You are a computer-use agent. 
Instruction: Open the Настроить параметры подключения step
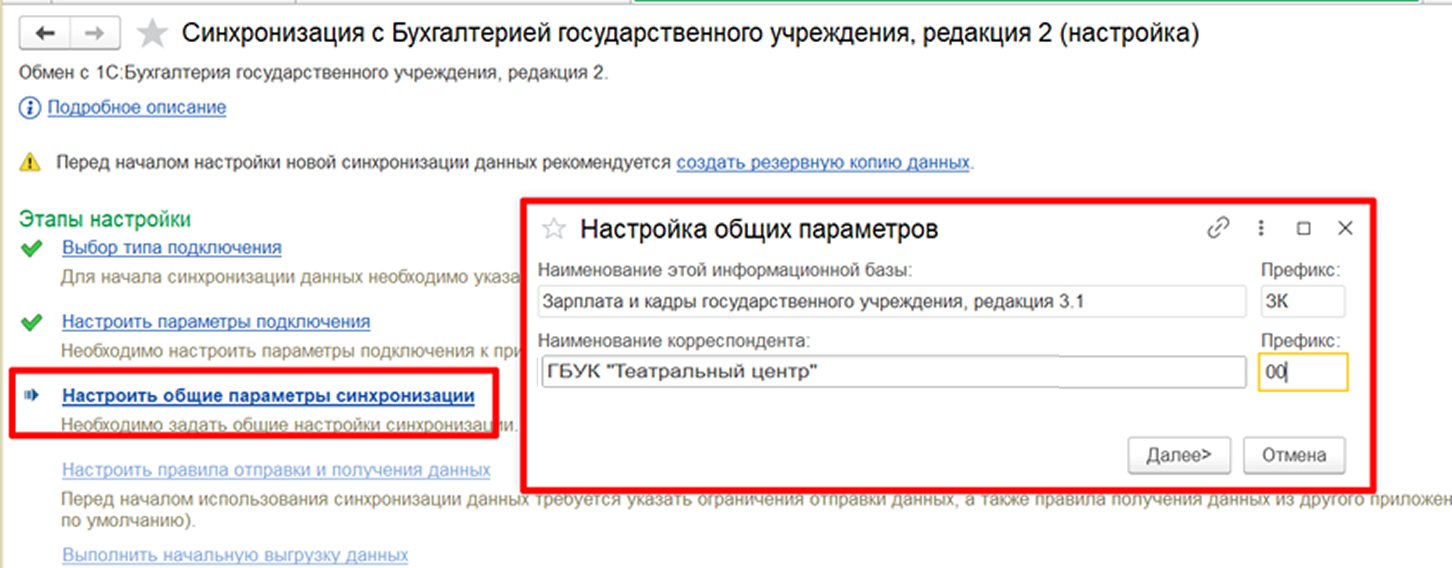(216, 321)
